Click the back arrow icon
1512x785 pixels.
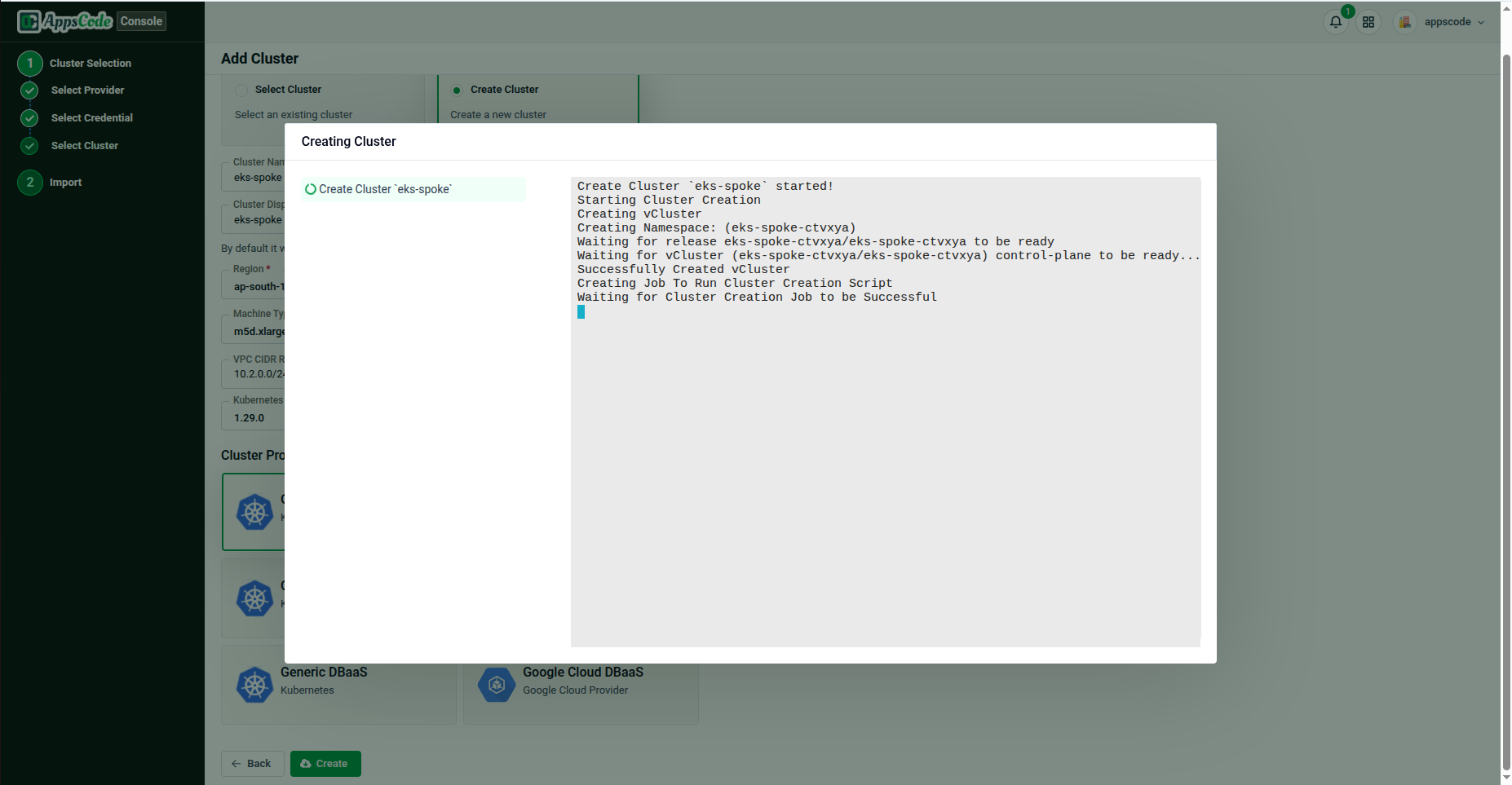click(237, 764)
